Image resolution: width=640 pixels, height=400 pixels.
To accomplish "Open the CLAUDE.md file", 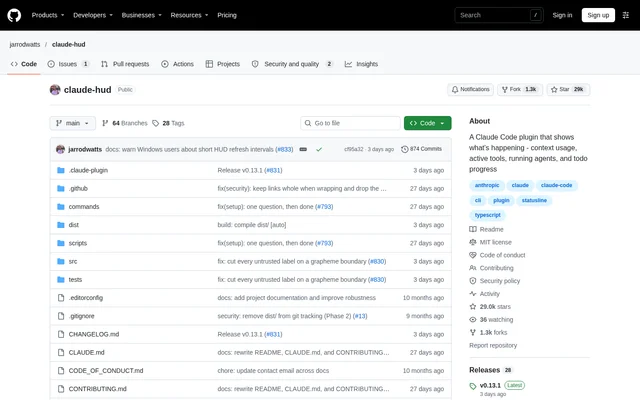I will [87, 352].
